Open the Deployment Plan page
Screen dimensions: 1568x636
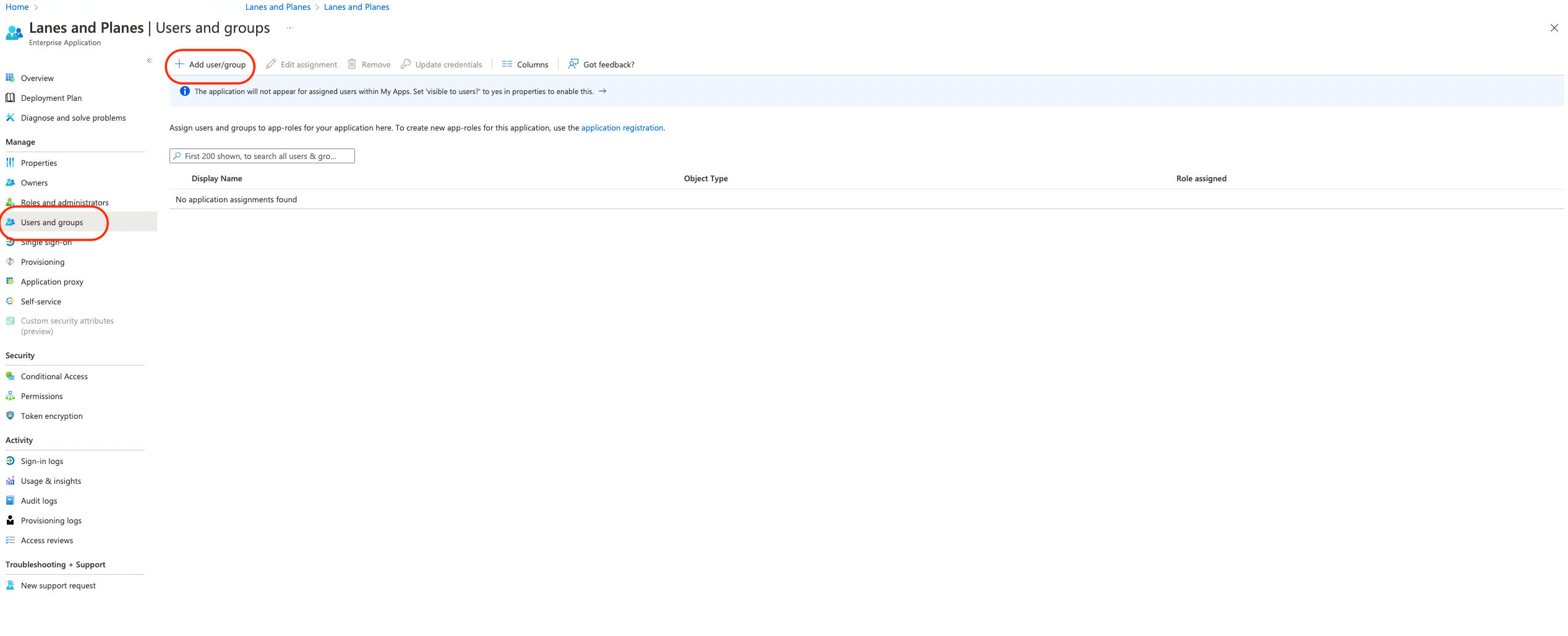point(51,98)
